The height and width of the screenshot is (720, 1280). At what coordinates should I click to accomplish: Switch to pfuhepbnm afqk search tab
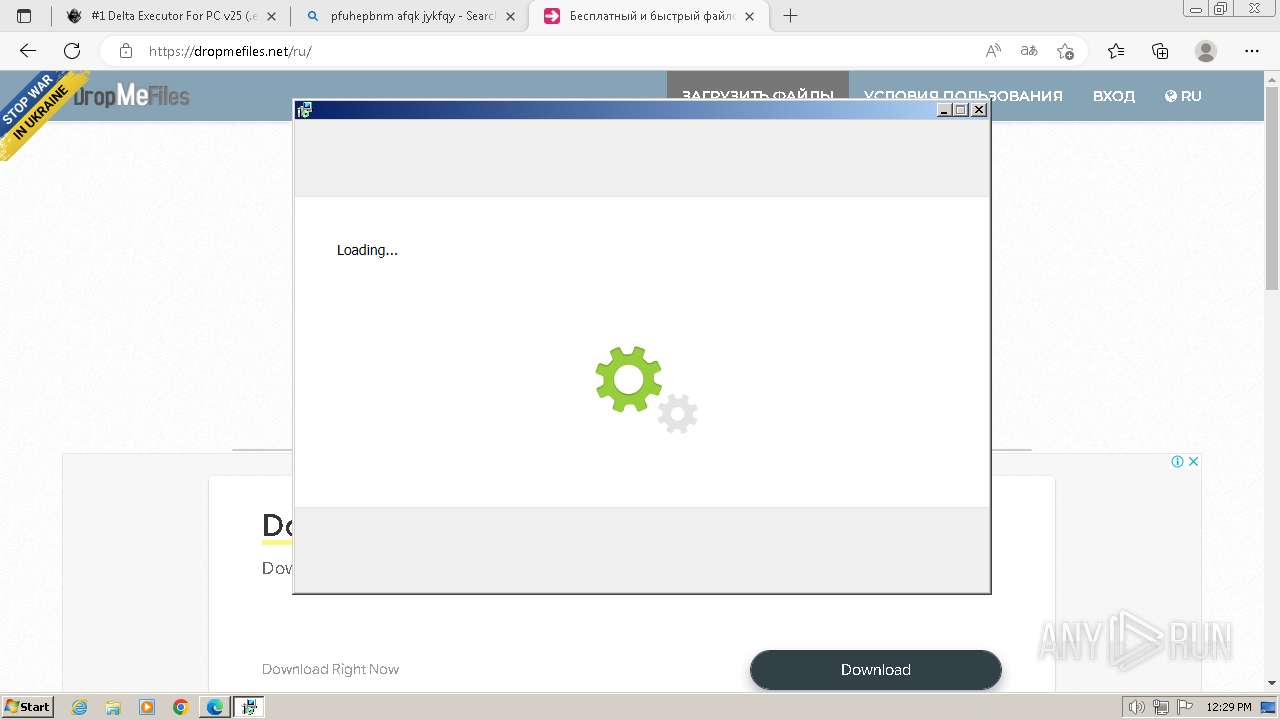410,16
